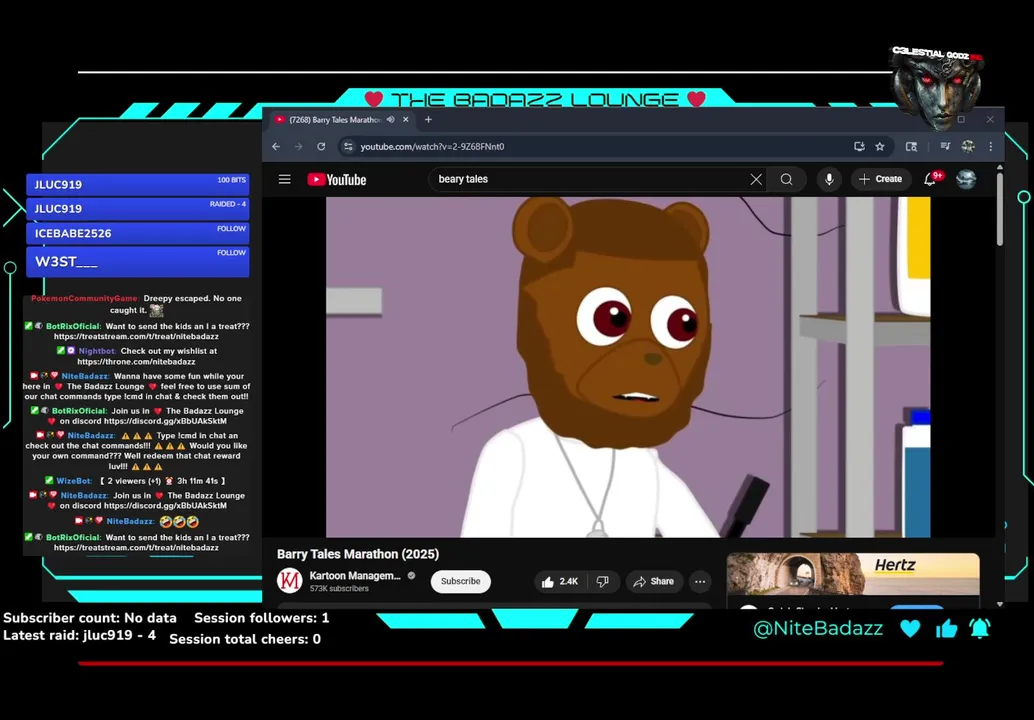Select the Barry Tales Marathon tab
This screenshot has height=720, width=1034.
coord(333,119)
